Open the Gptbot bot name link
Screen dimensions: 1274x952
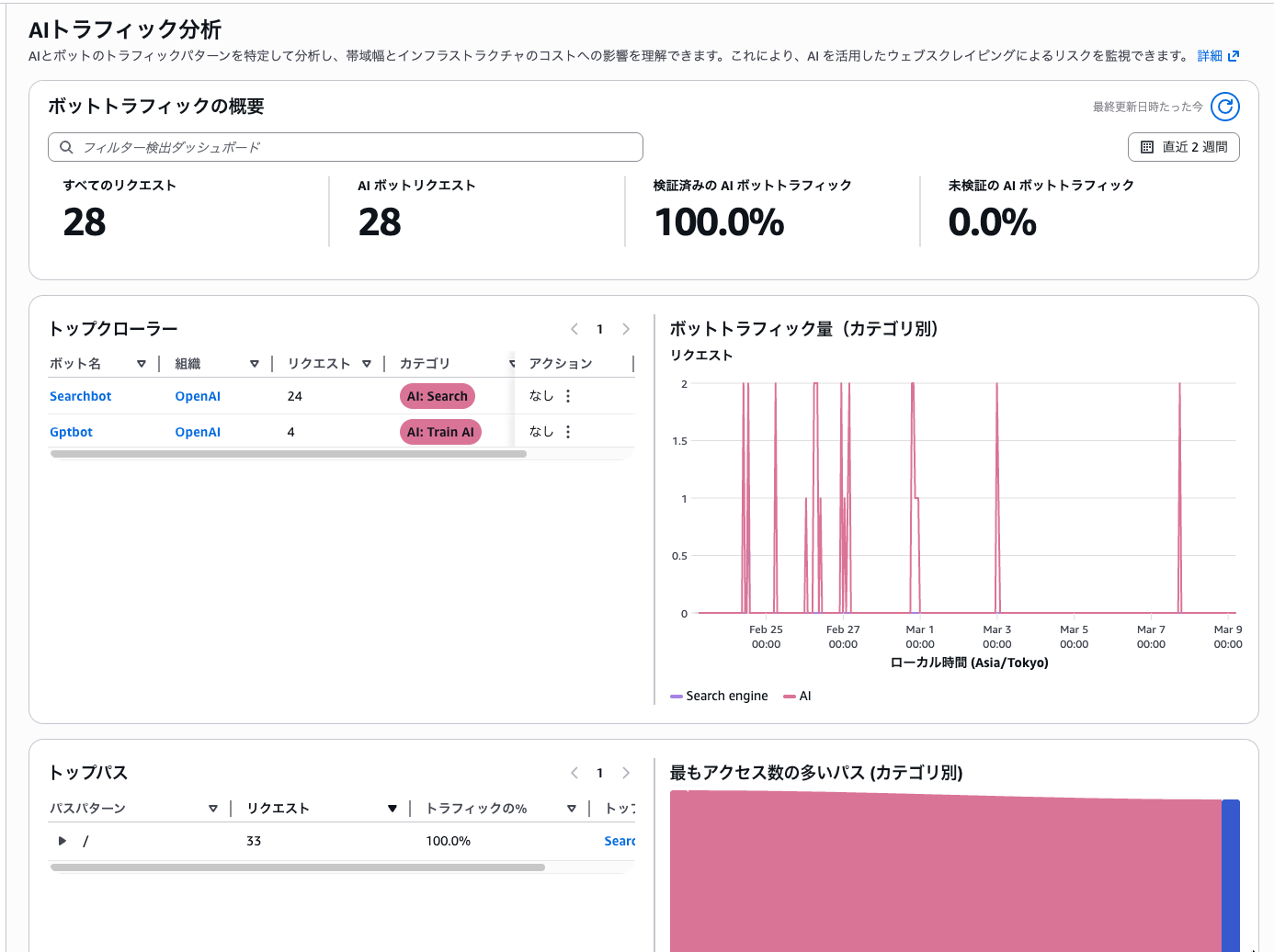point(71,432)
